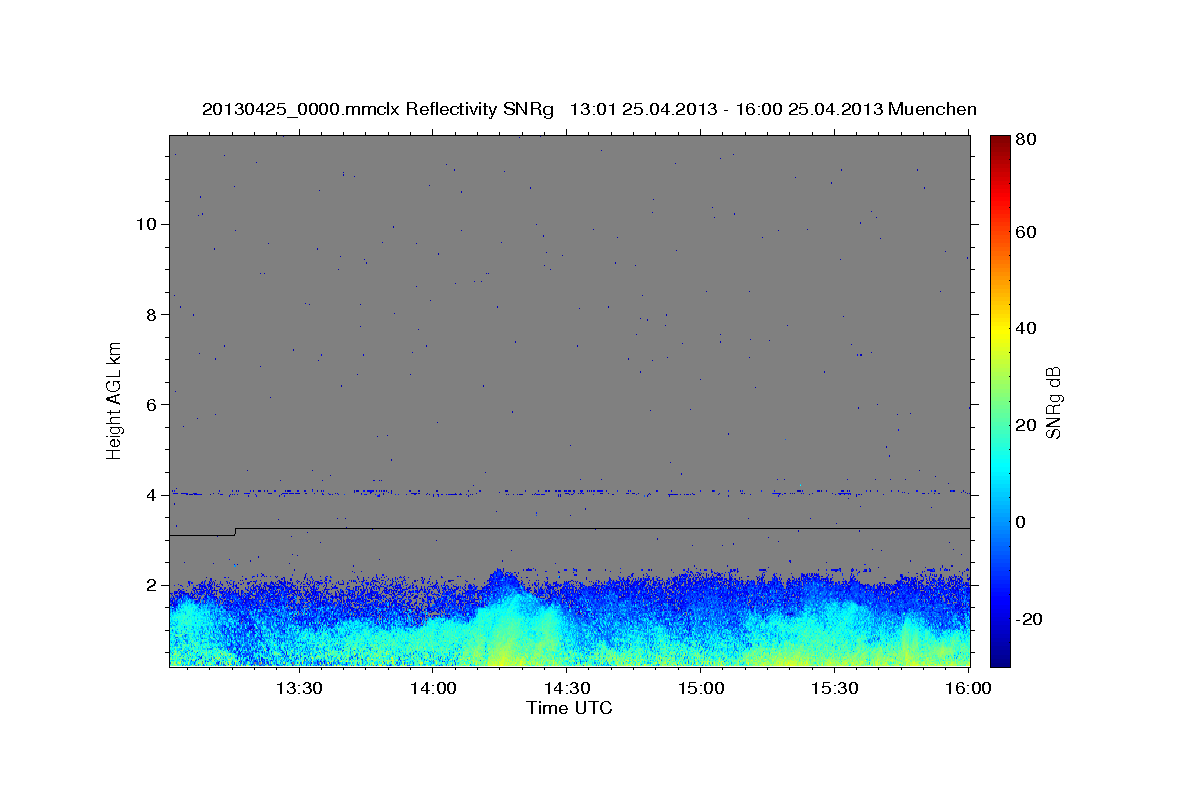Click the height tick label 6
This screenshot has height=800, width=1200.
153,404
